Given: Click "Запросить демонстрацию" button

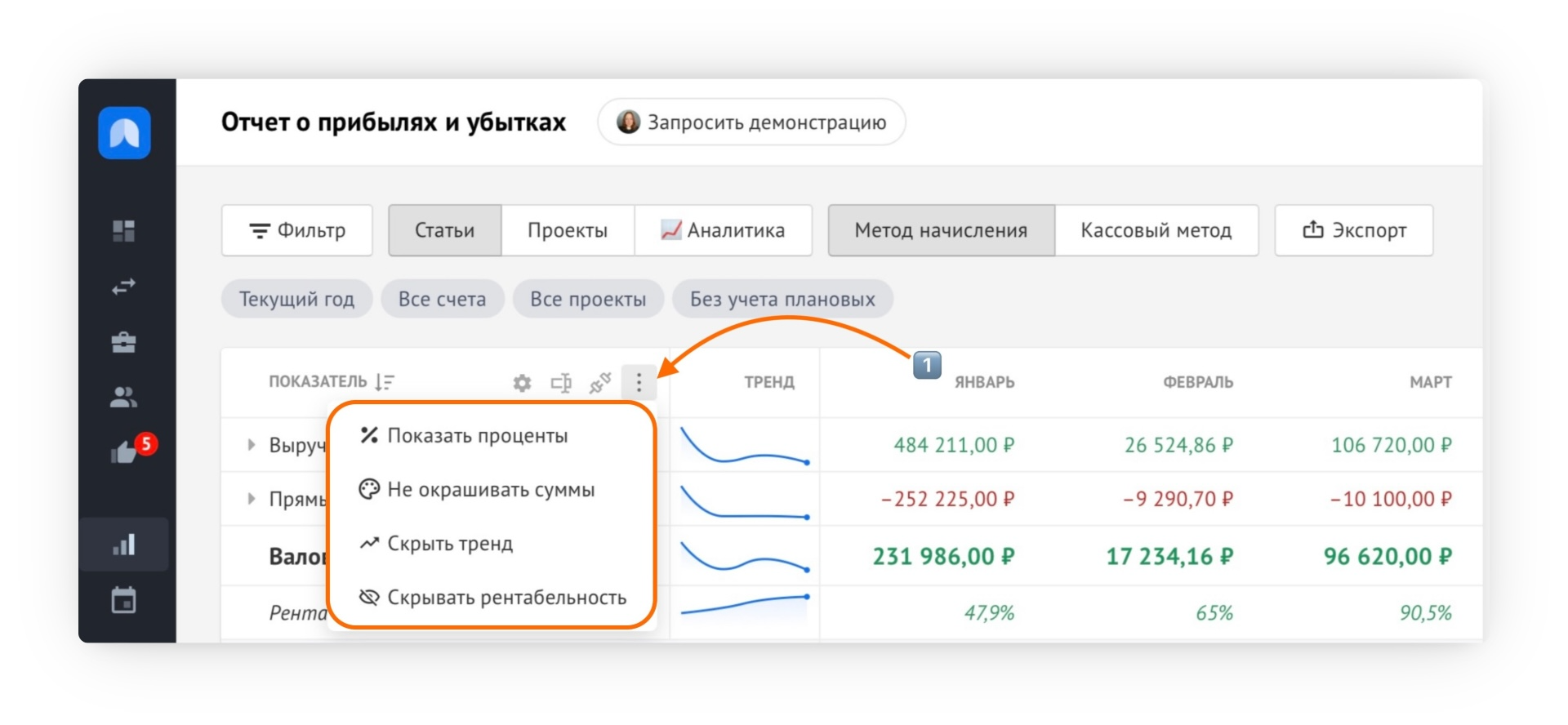Looking at the screenshot, I should [751, 122].
